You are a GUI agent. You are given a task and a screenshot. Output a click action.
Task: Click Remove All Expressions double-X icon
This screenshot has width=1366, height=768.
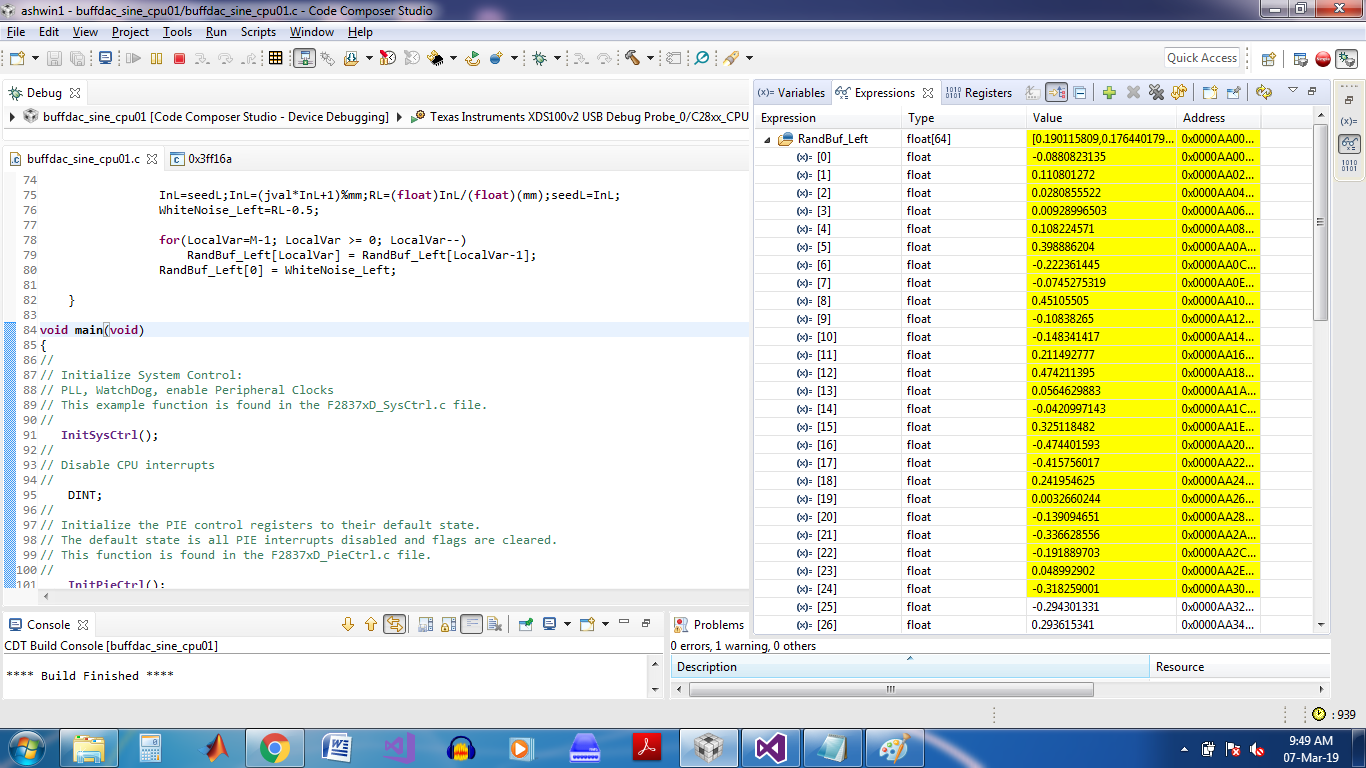pyautogui.click(x=1156, y=93)
